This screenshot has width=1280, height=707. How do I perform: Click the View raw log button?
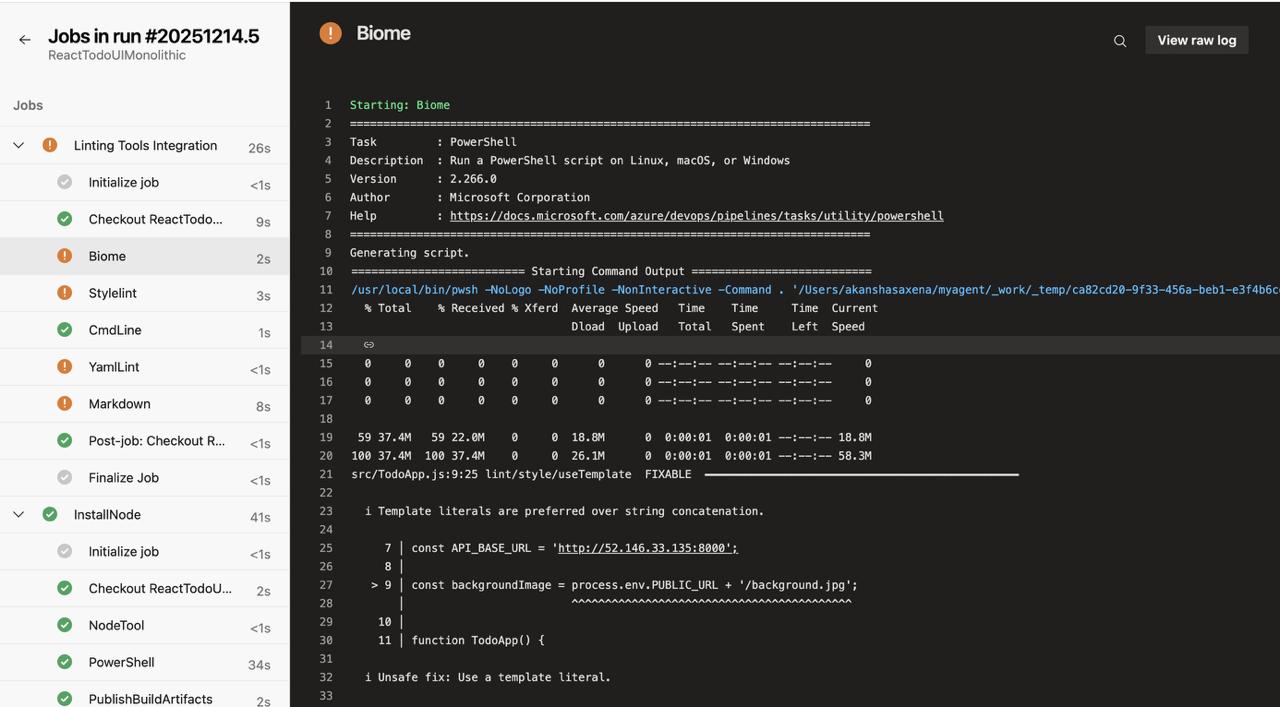coord(1196,40)
